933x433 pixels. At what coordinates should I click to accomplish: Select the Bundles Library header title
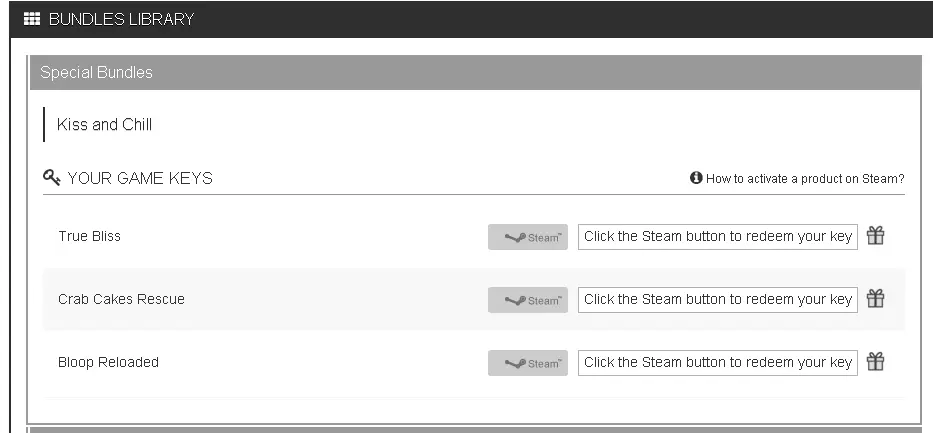[x=121, y=19]
